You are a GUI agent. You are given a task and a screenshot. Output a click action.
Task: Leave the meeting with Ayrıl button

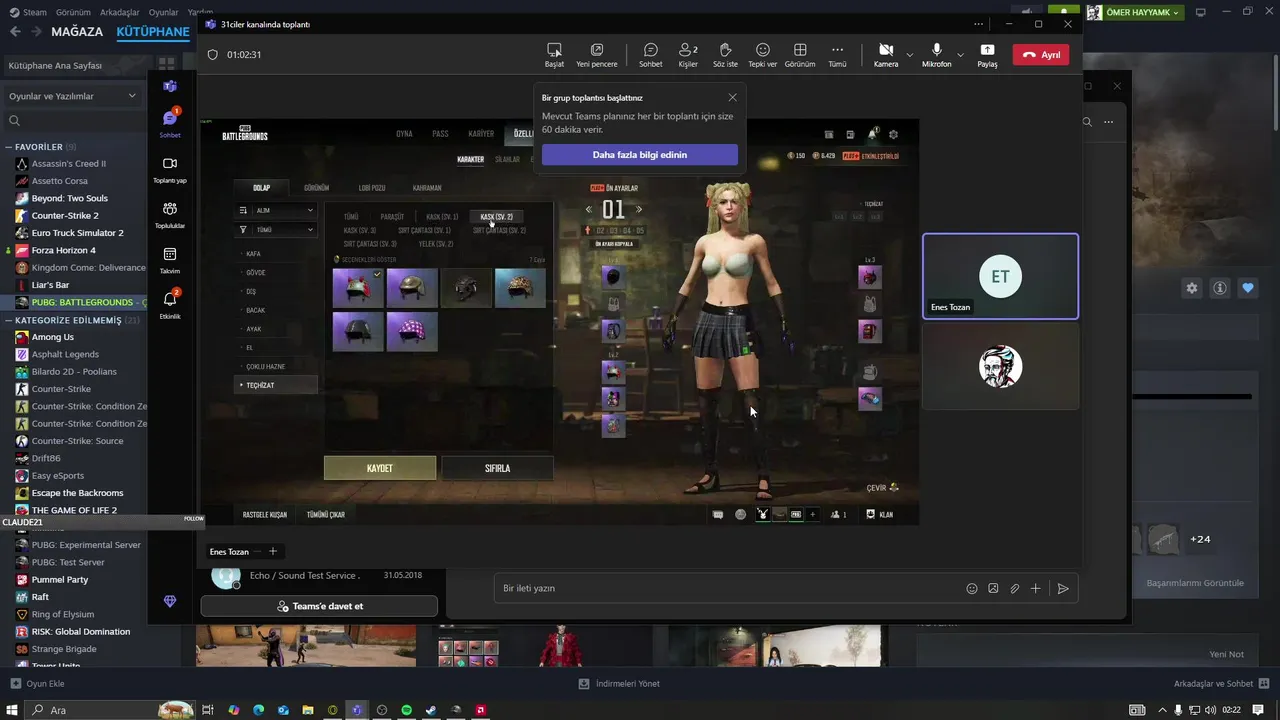(x=1041, y=55)
